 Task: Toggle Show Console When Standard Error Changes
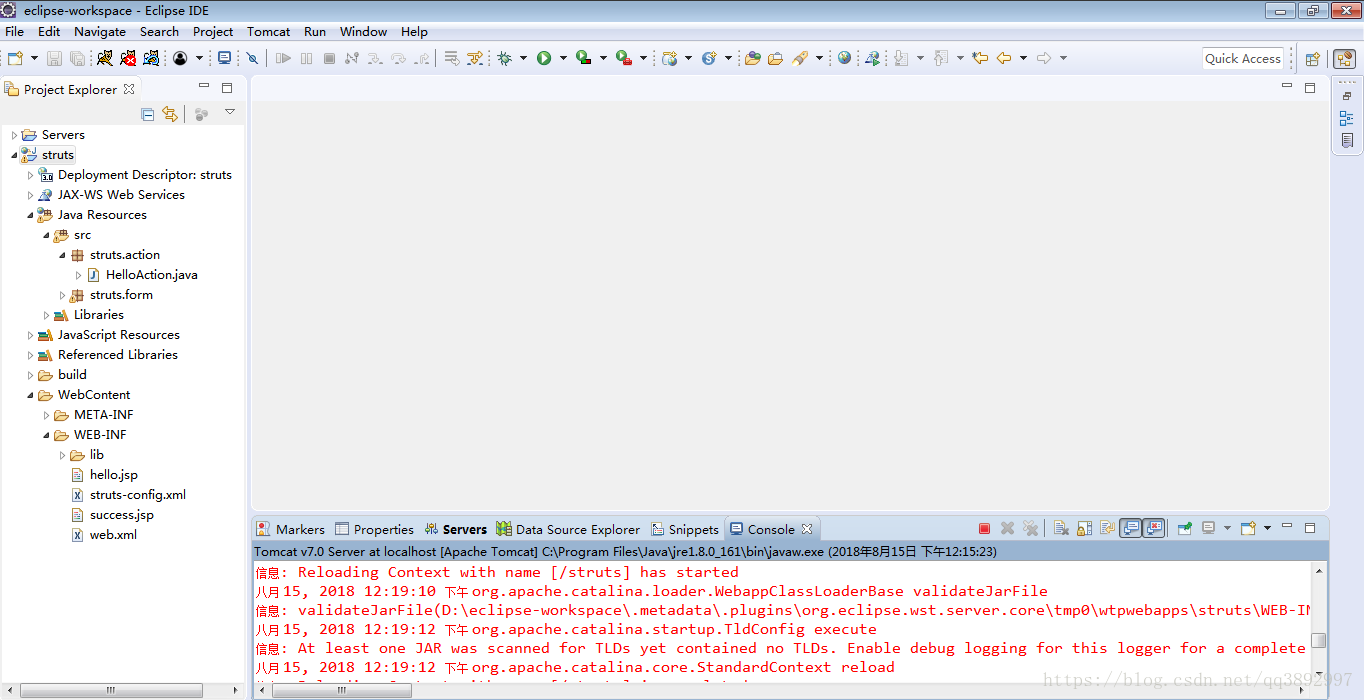pyautogui.click(x=1154, y=528)
